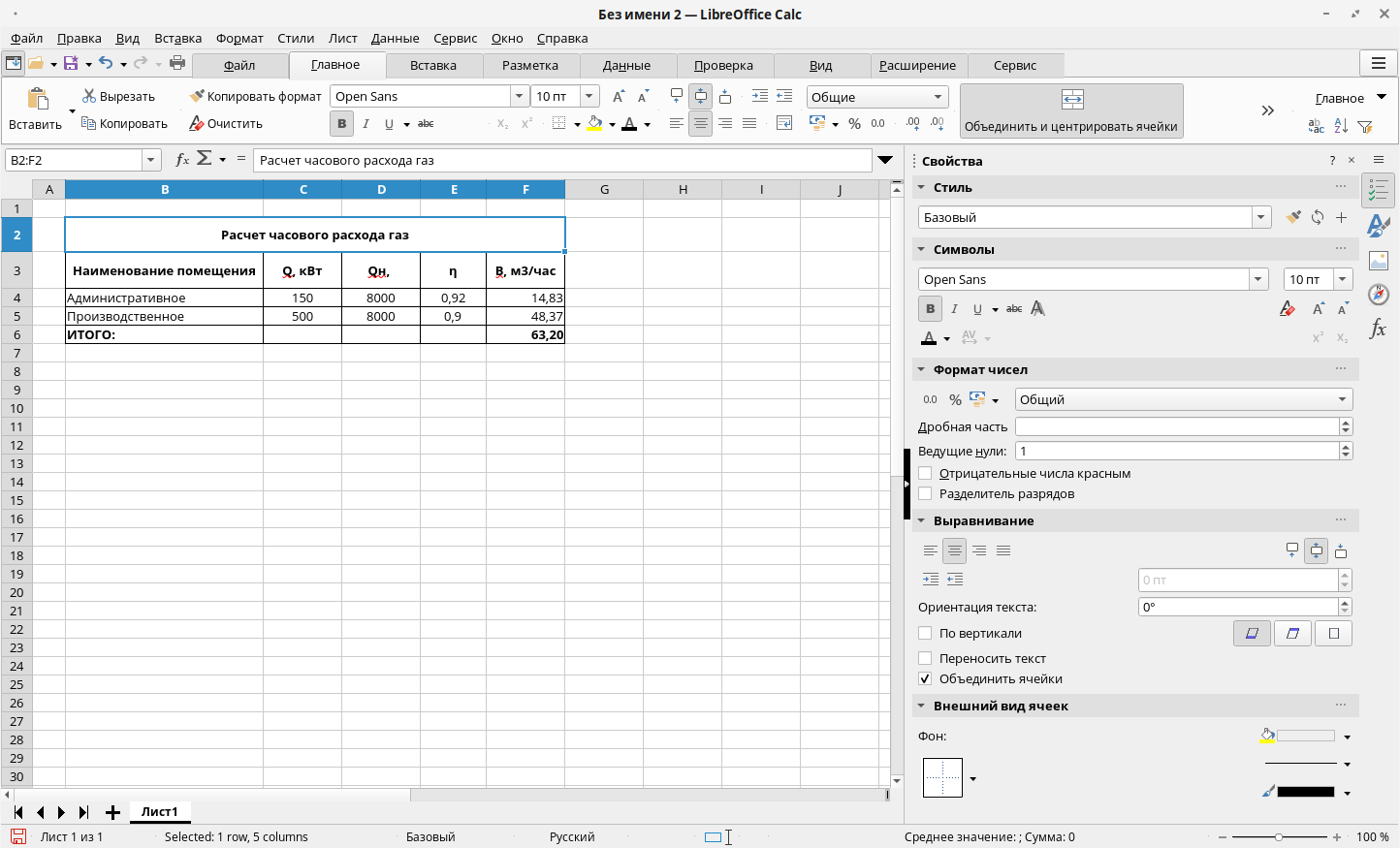Toggle Отрицательные числа красным checkbox
The image size is (1400, 848).
point(925,474)
